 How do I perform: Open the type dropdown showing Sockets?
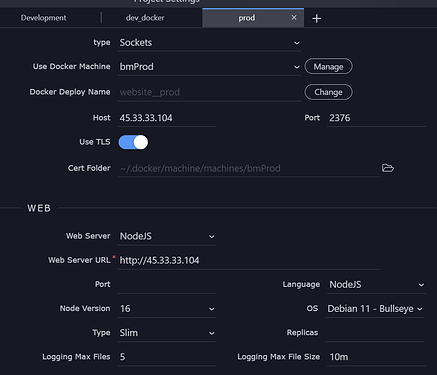[x=209, y=43]
